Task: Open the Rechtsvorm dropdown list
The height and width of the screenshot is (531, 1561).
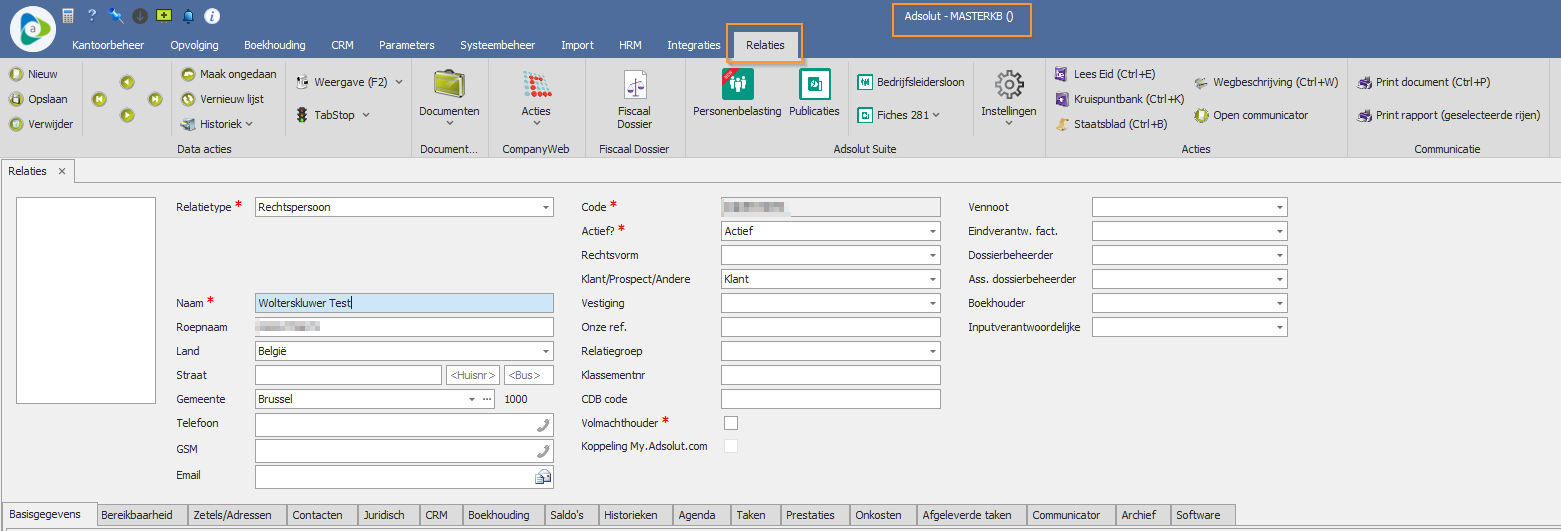Action: [x=932, y=256]
